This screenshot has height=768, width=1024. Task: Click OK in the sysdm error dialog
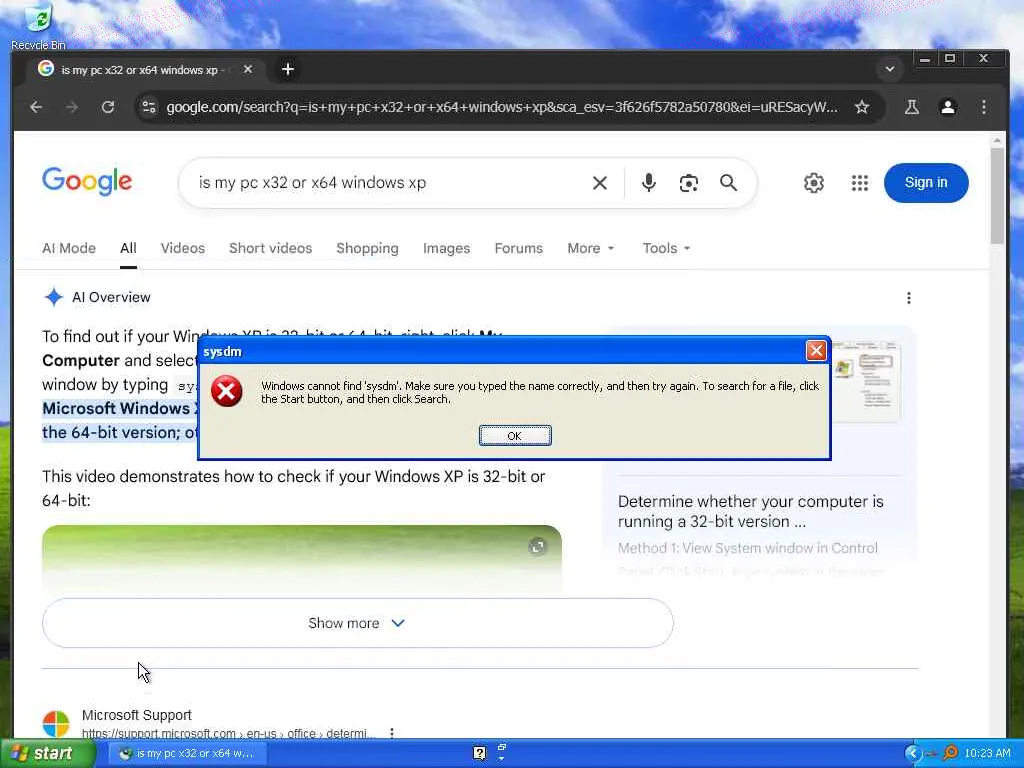pos(515,436)
